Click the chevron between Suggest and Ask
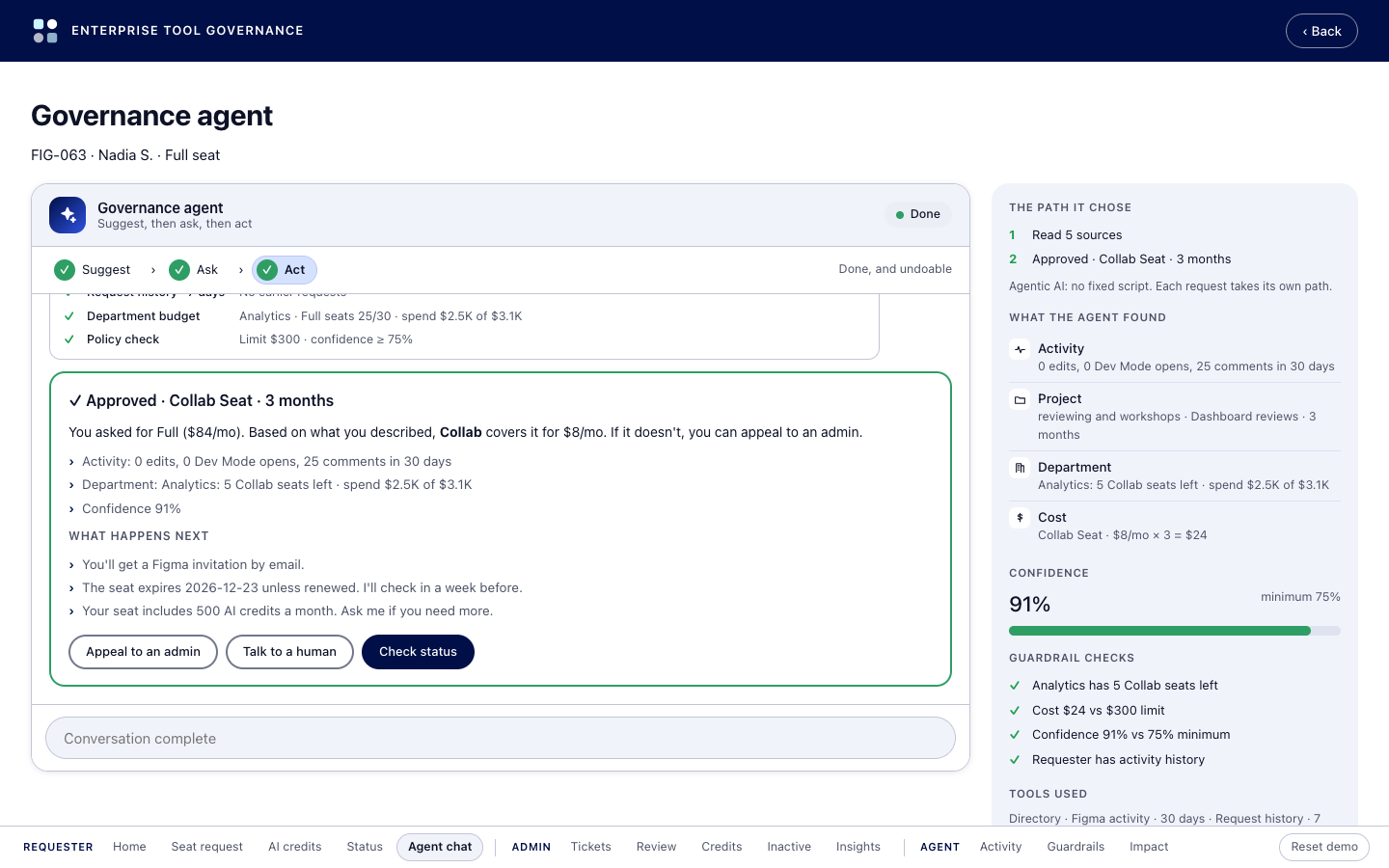 [152, 270]
